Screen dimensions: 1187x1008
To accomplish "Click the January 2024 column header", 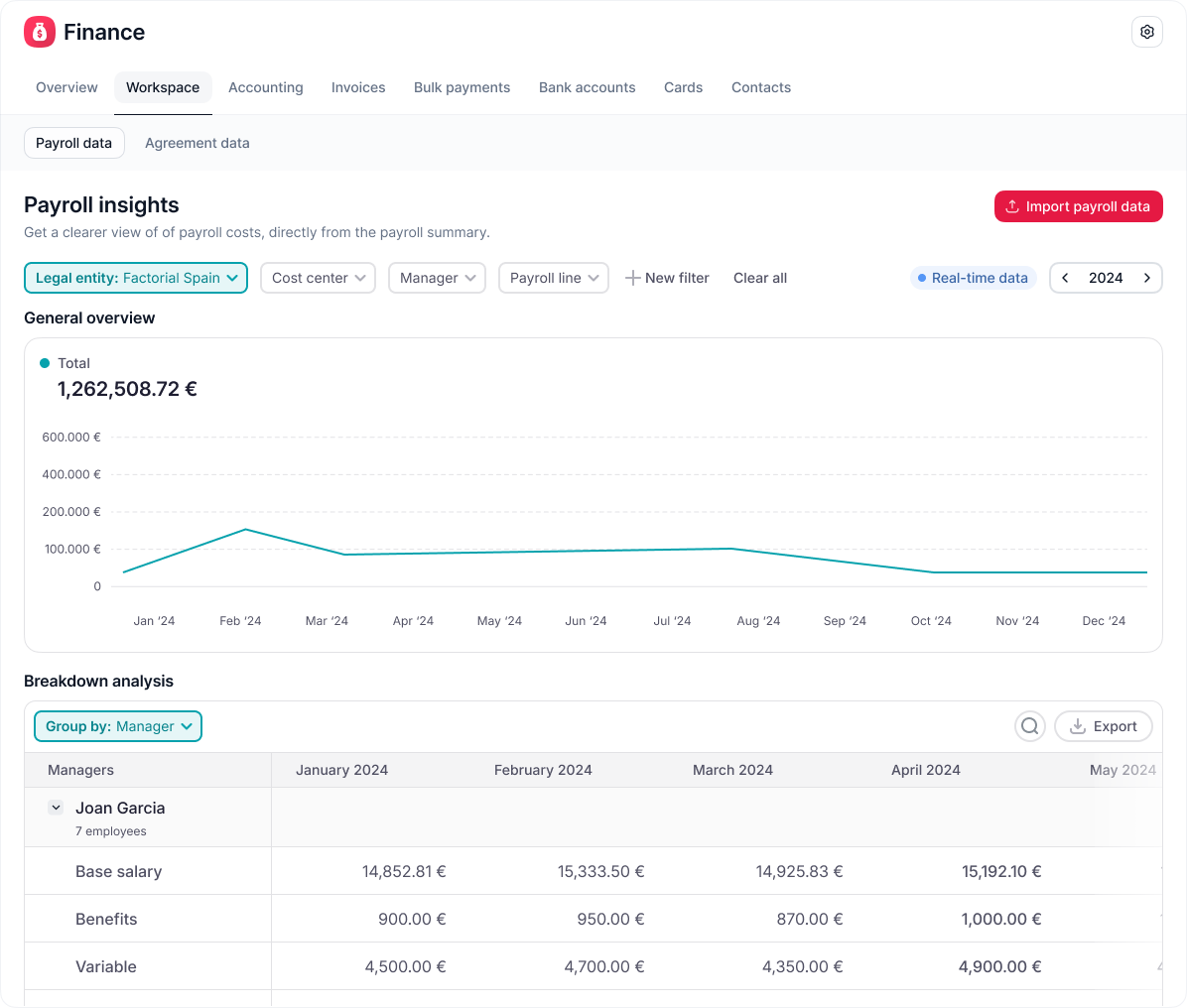I will [341, 770].
